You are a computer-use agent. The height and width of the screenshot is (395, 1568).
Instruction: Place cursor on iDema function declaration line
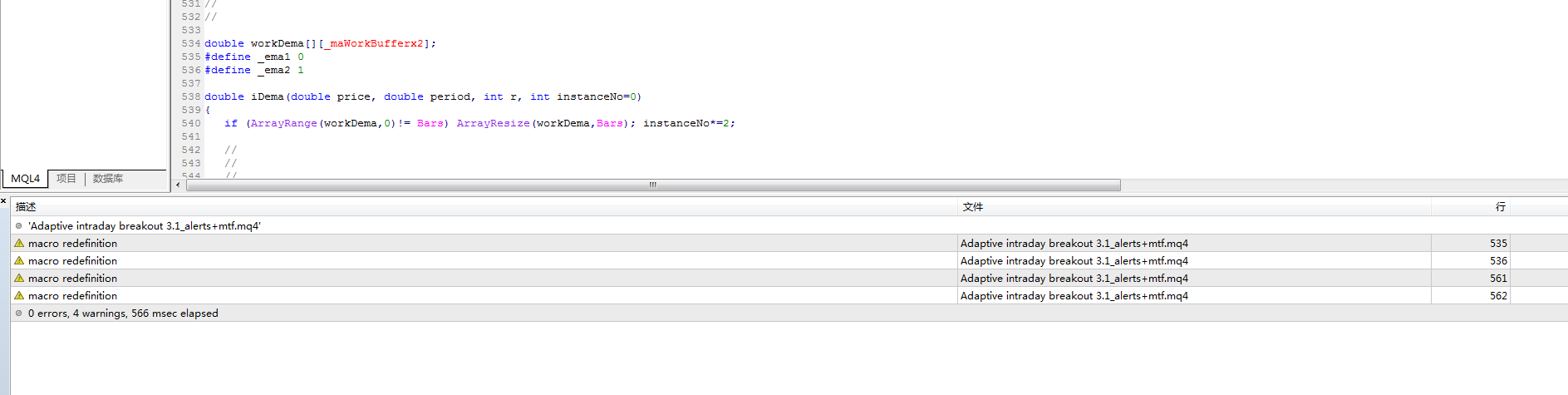tap(423, 97)
